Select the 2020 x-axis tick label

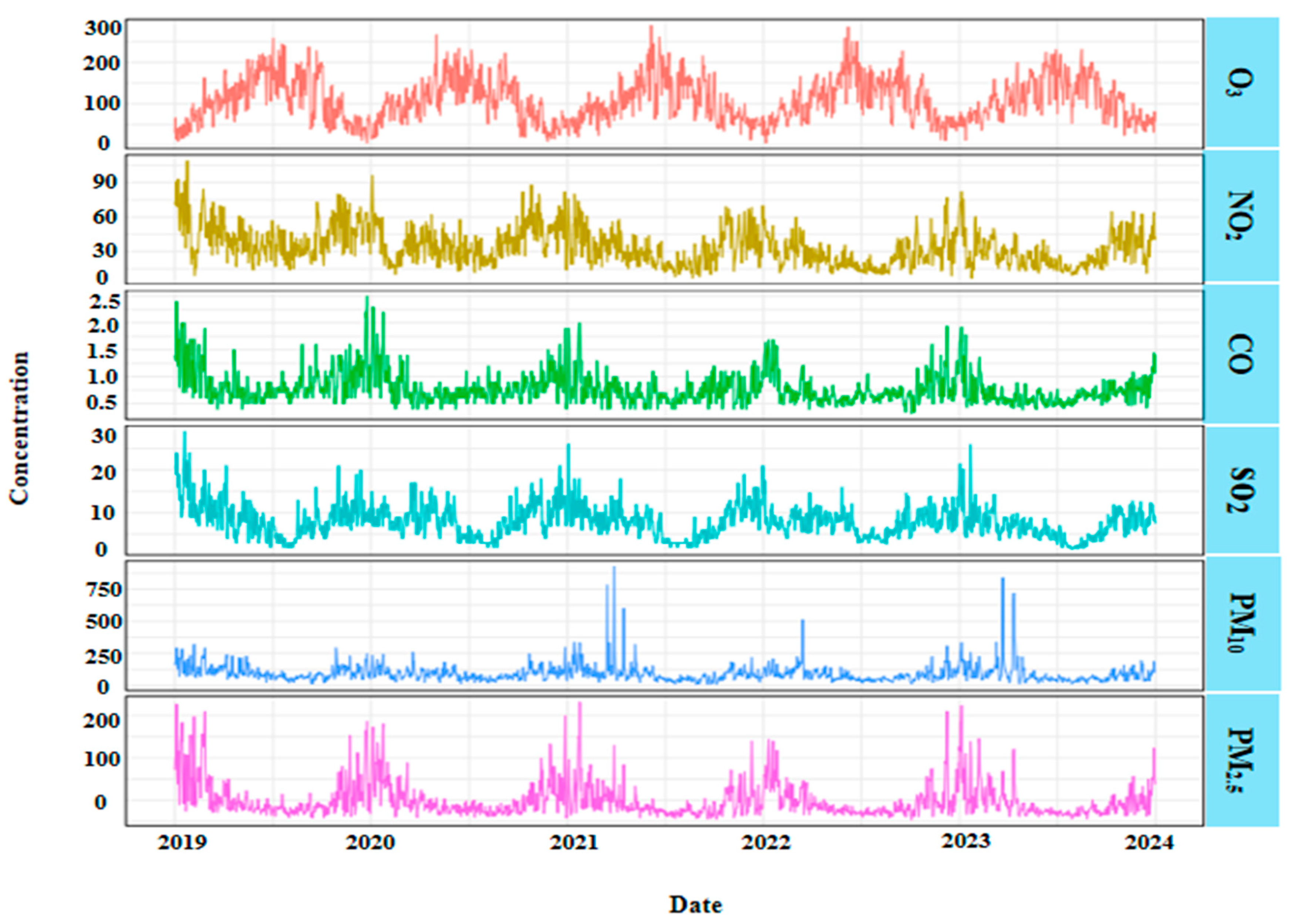coord(370,843)
